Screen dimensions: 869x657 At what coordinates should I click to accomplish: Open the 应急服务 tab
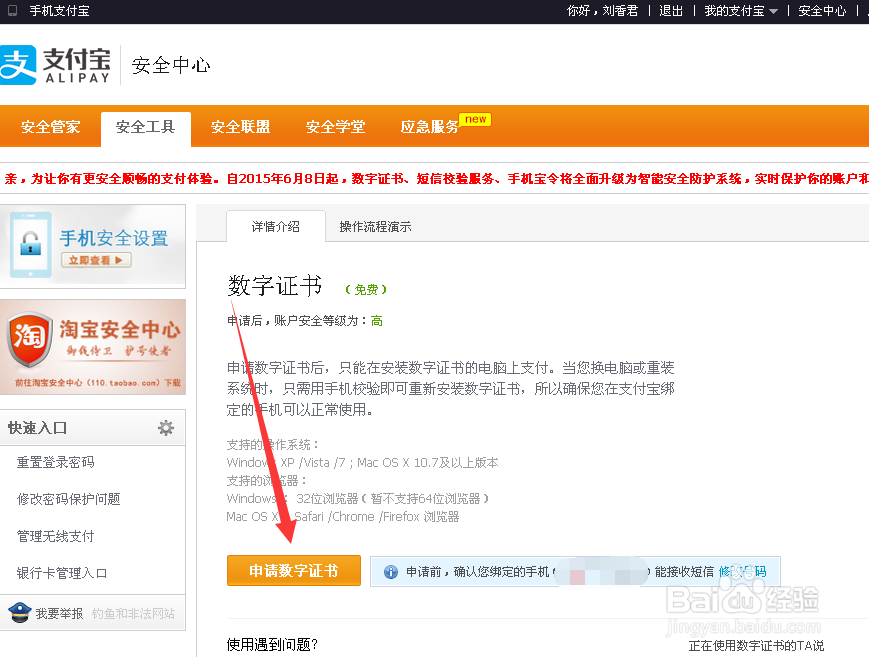[430, 127]
